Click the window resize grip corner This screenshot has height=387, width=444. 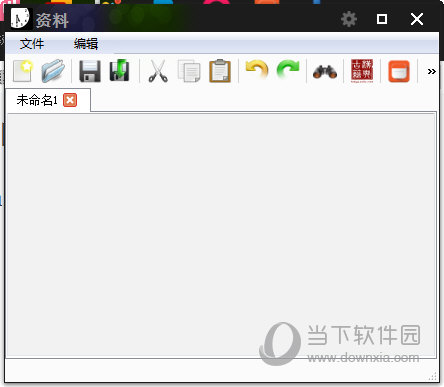433,377
